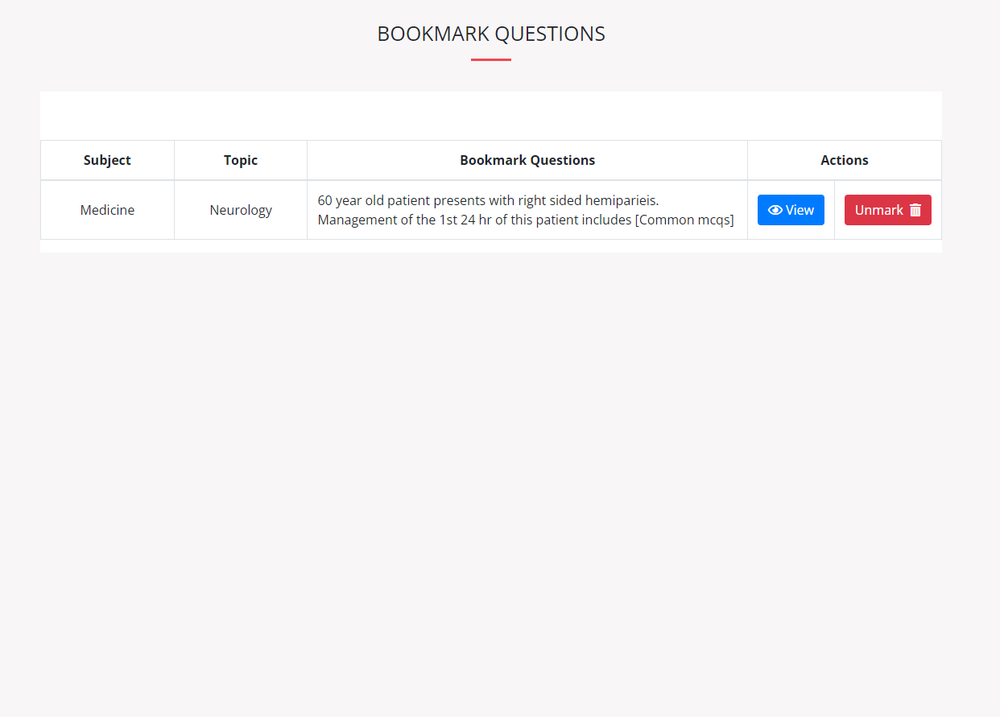Click the blank white panel above the table
The height and width of the screenshot is (717, 1000).
click(490, 116)
